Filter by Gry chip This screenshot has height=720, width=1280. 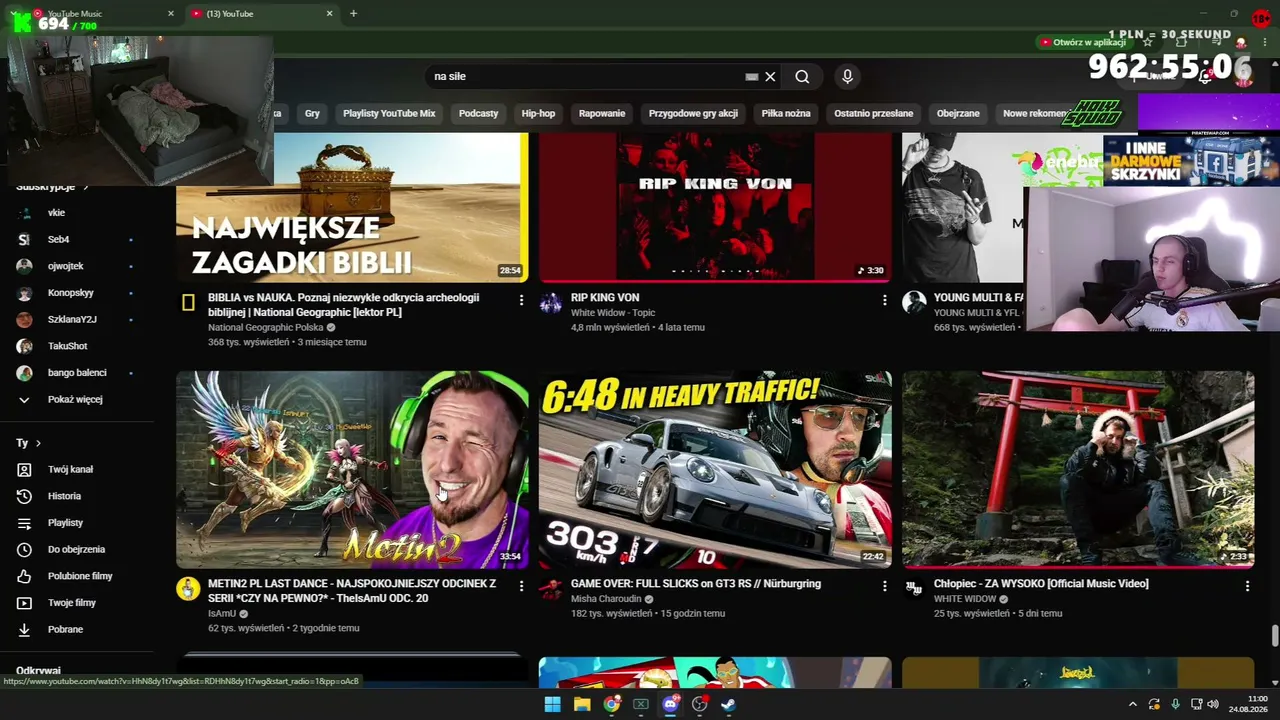[312, 113]
